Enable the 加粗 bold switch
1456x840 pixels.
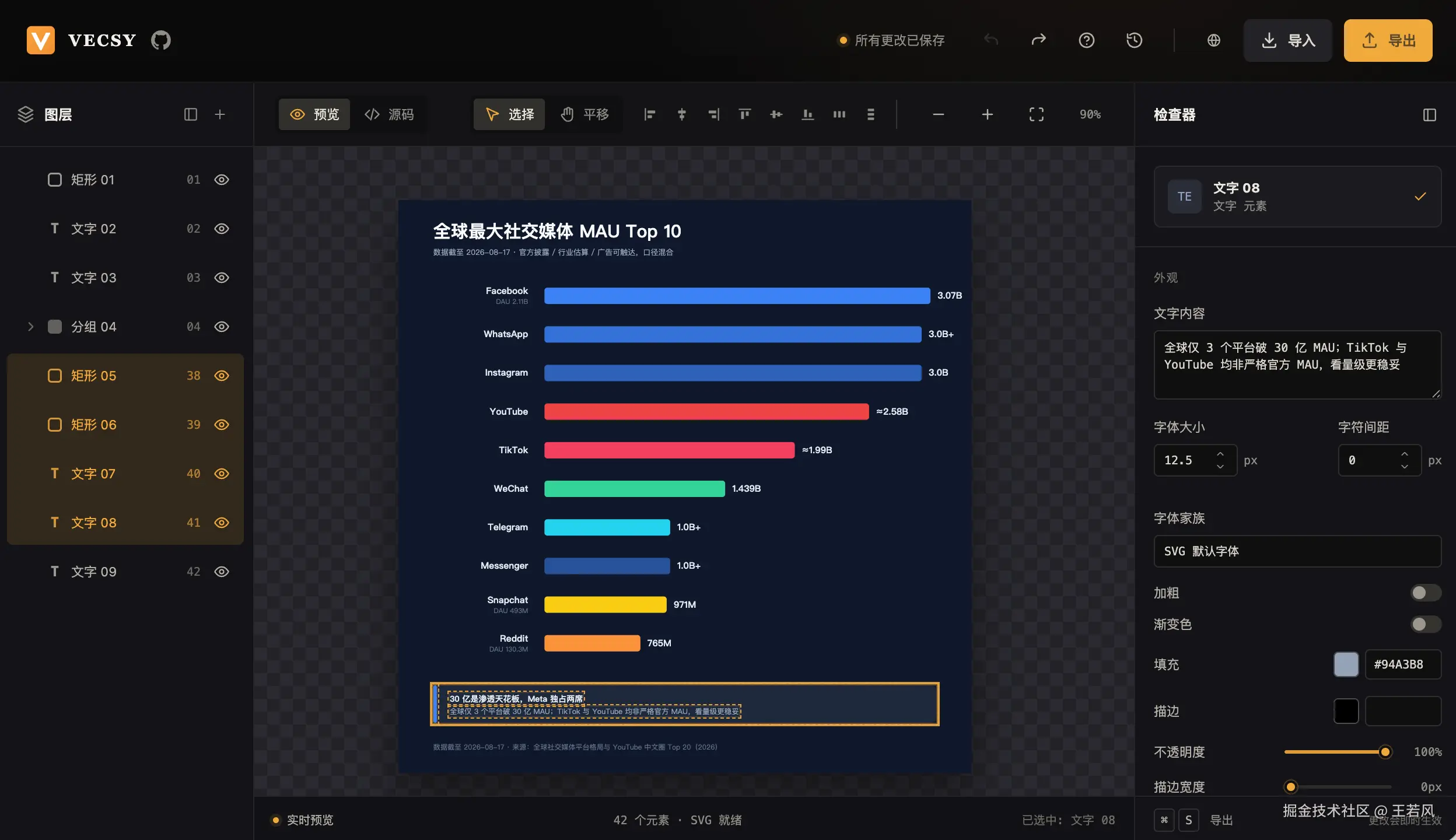(x=1426, y=593)
